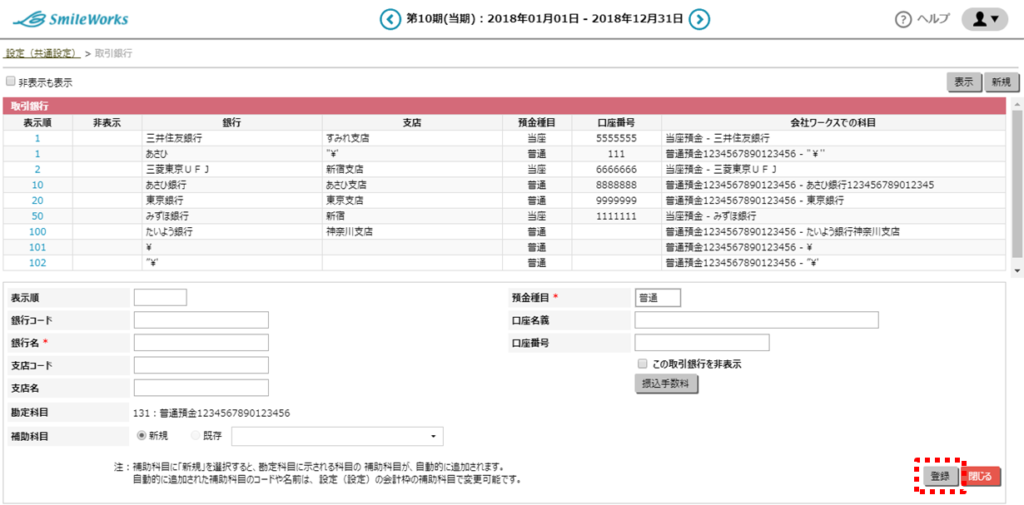The image size is (1024, 505).
Task: Click the scrollbar up arrow
Action: 1016,103
